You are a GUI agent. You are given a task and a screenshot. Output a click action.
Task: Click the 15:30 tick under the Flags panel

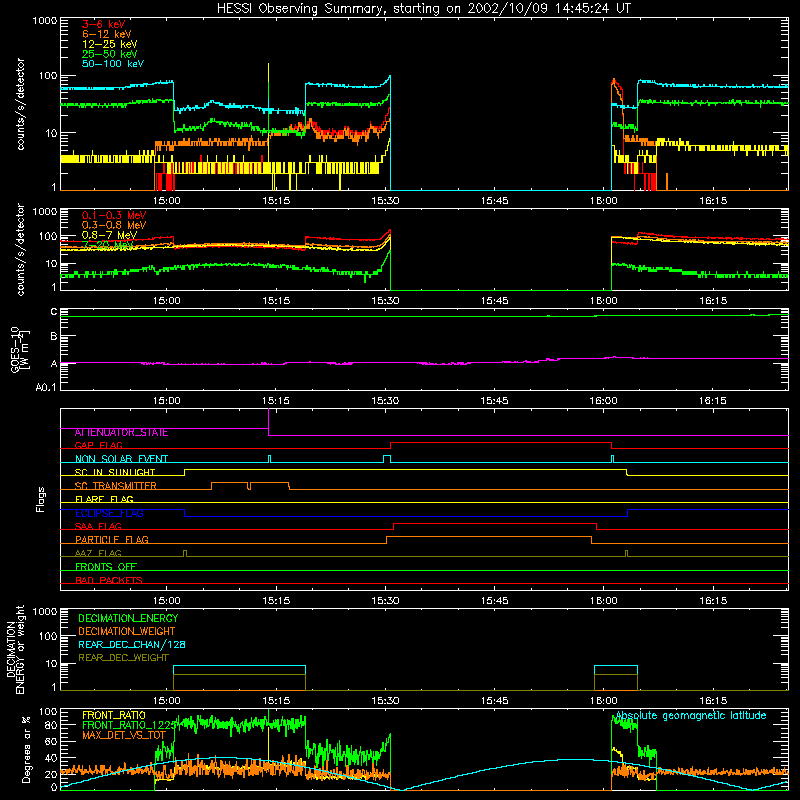coord(385,601)
